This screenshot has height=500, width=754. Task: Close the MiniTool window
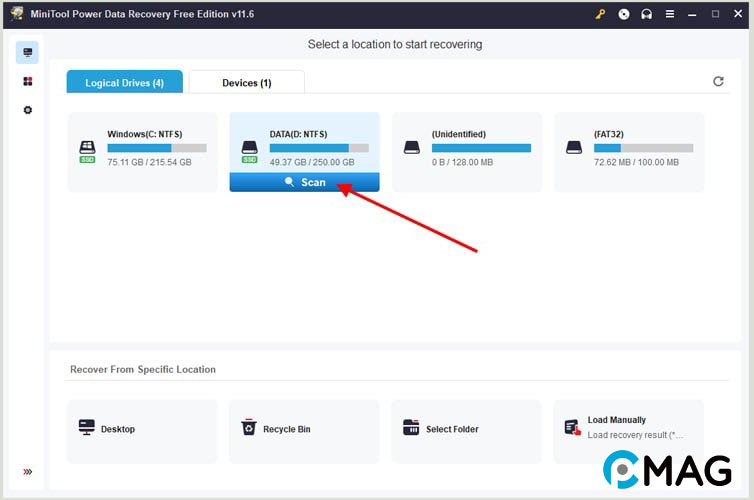click(x=738, y=14)
